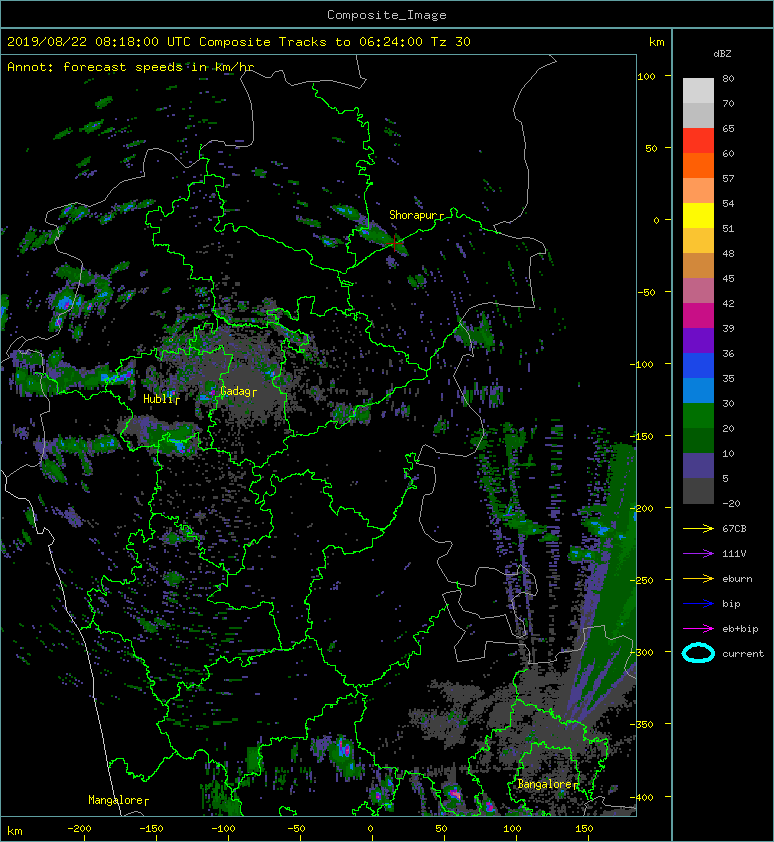Viewport: 774px width, 842px height.
Task: Click the km label at bottom left
Action: [x=15, y=831]
